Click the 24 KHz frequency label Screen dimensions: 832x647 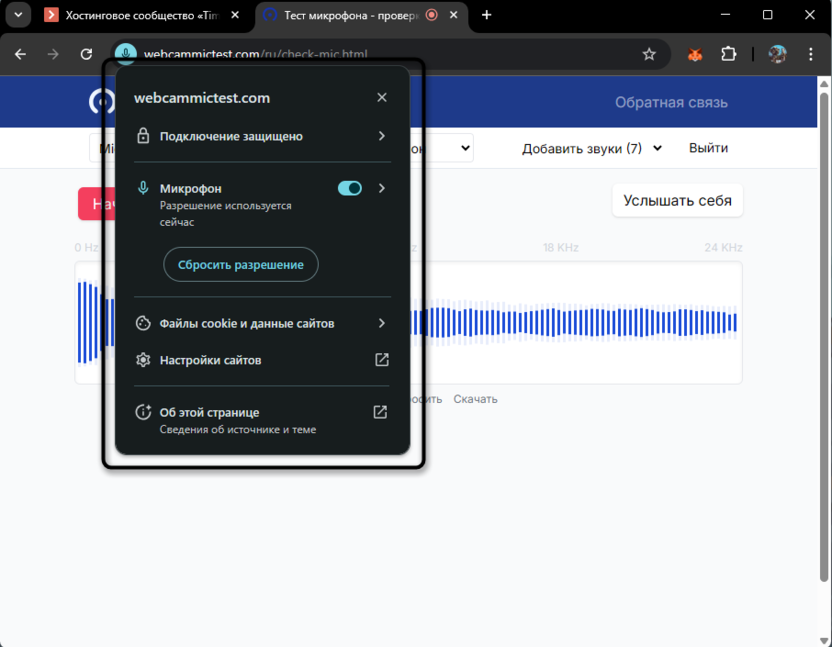[x=723, y=247]
